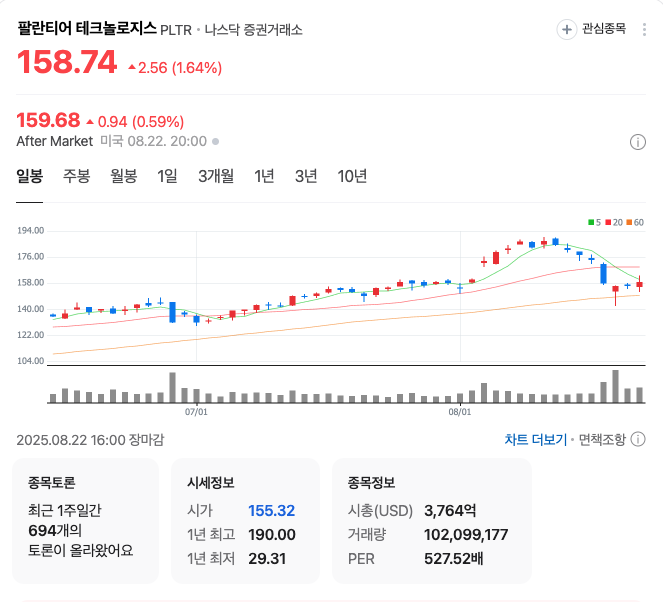Click the 194.00 y-axis label

tap(30, 230)
